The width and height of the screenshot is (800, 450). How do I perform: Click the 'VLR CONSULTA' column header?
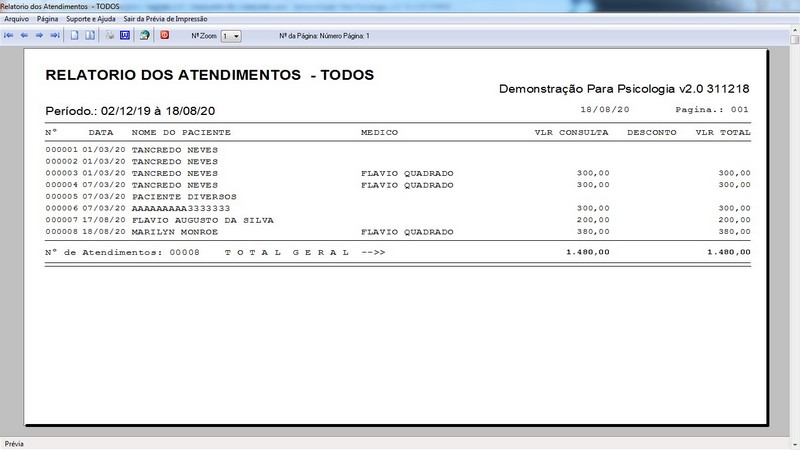click(x=571, y=133)
